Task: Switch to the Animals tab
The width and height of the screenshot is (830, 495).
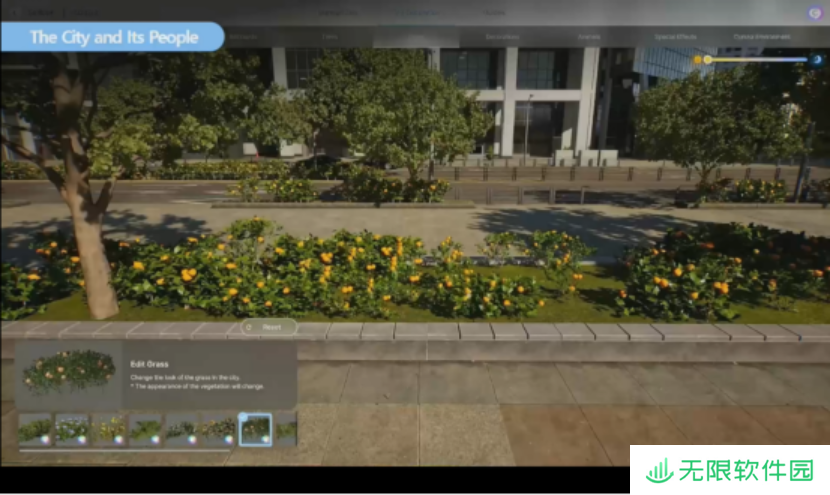Action: (x=589, y=37)
